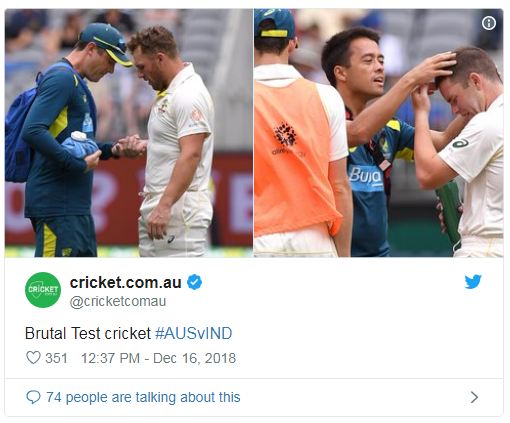Click the speech bubble reply icon

pos(33,397)
